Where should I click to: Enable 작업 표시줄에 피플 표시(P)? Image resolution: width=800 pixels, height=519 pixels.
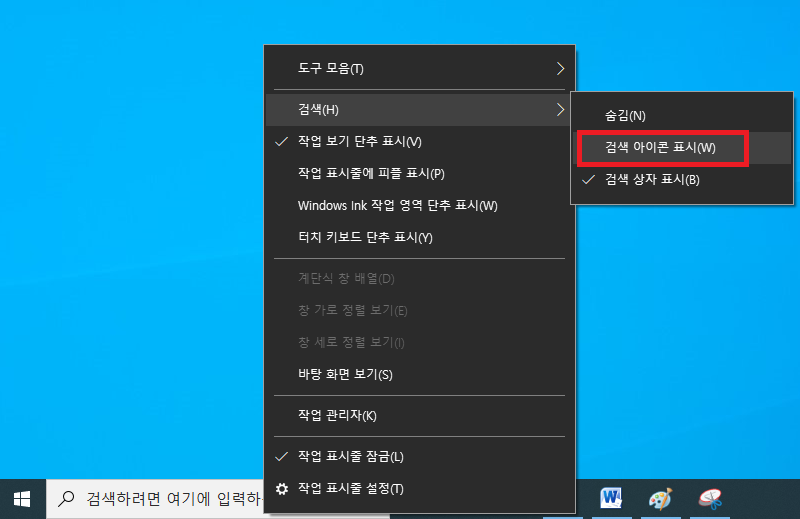tap(419, 174)
